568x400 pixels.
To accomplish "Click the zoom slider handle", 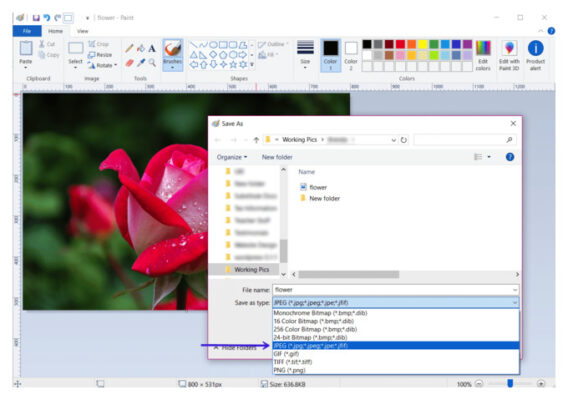I will pos(510,383).
